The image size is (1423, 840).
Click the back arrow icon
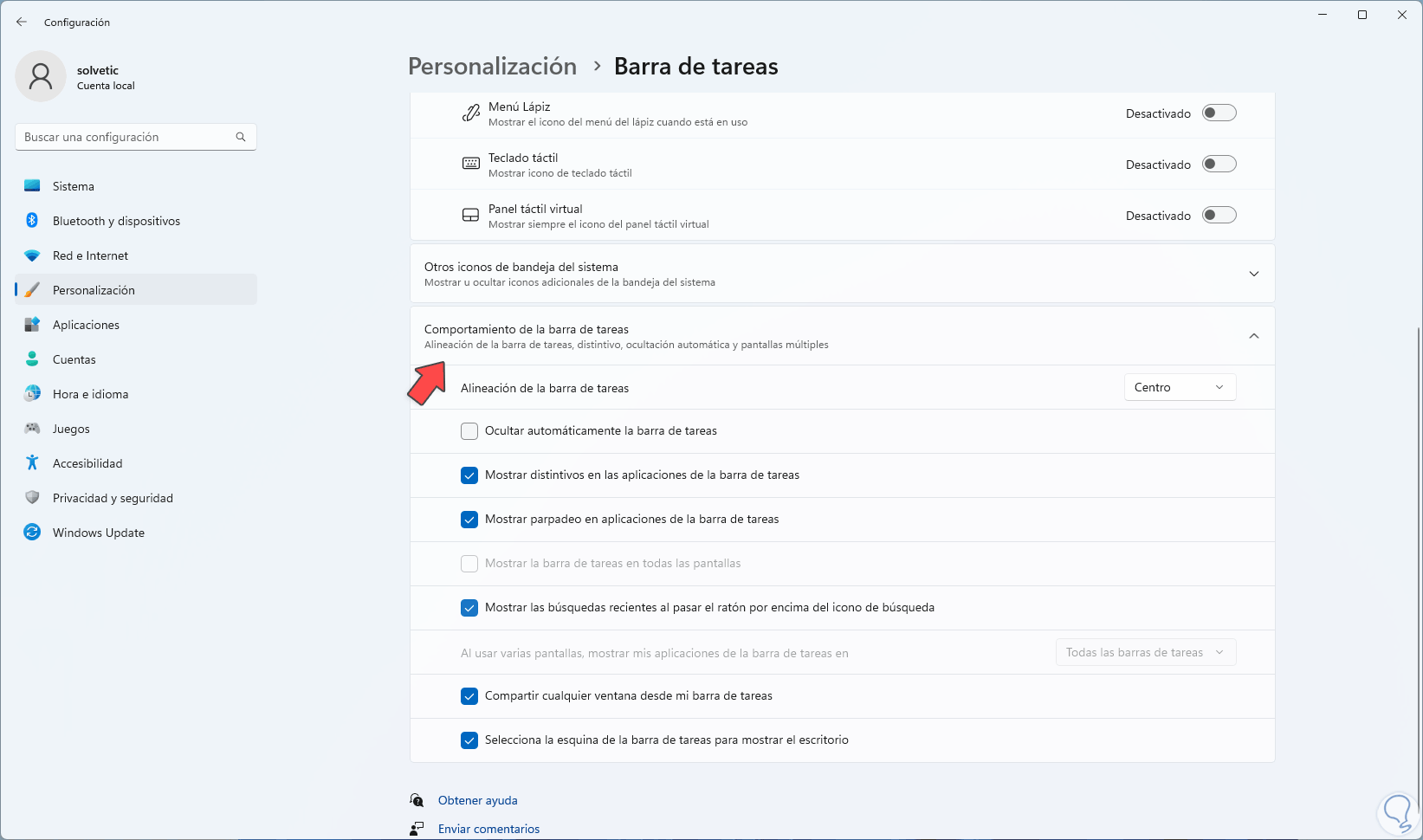(22, 22)
